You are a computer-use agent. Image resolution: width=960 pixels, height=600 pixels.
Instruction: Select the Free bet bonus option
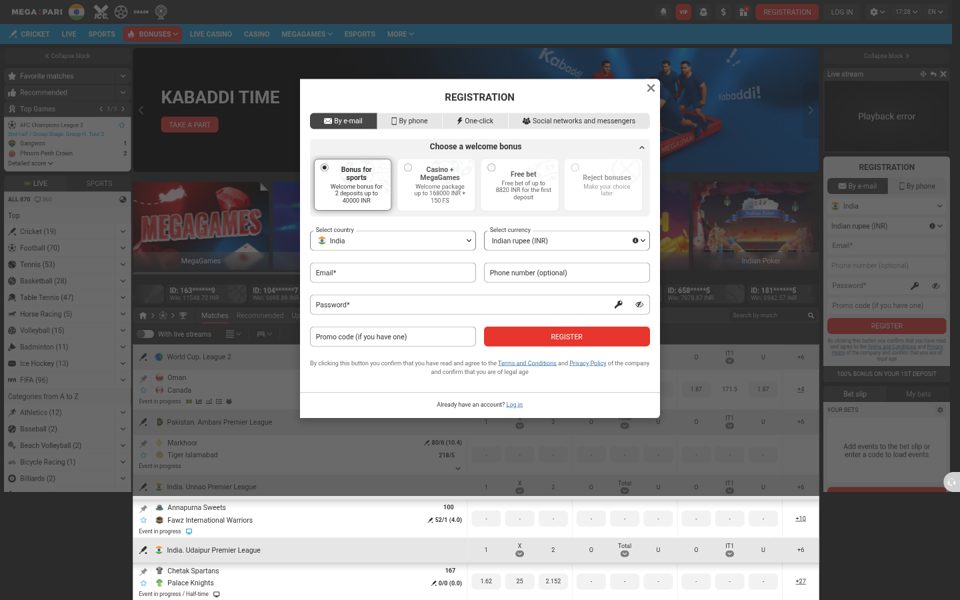coord(519,185)
